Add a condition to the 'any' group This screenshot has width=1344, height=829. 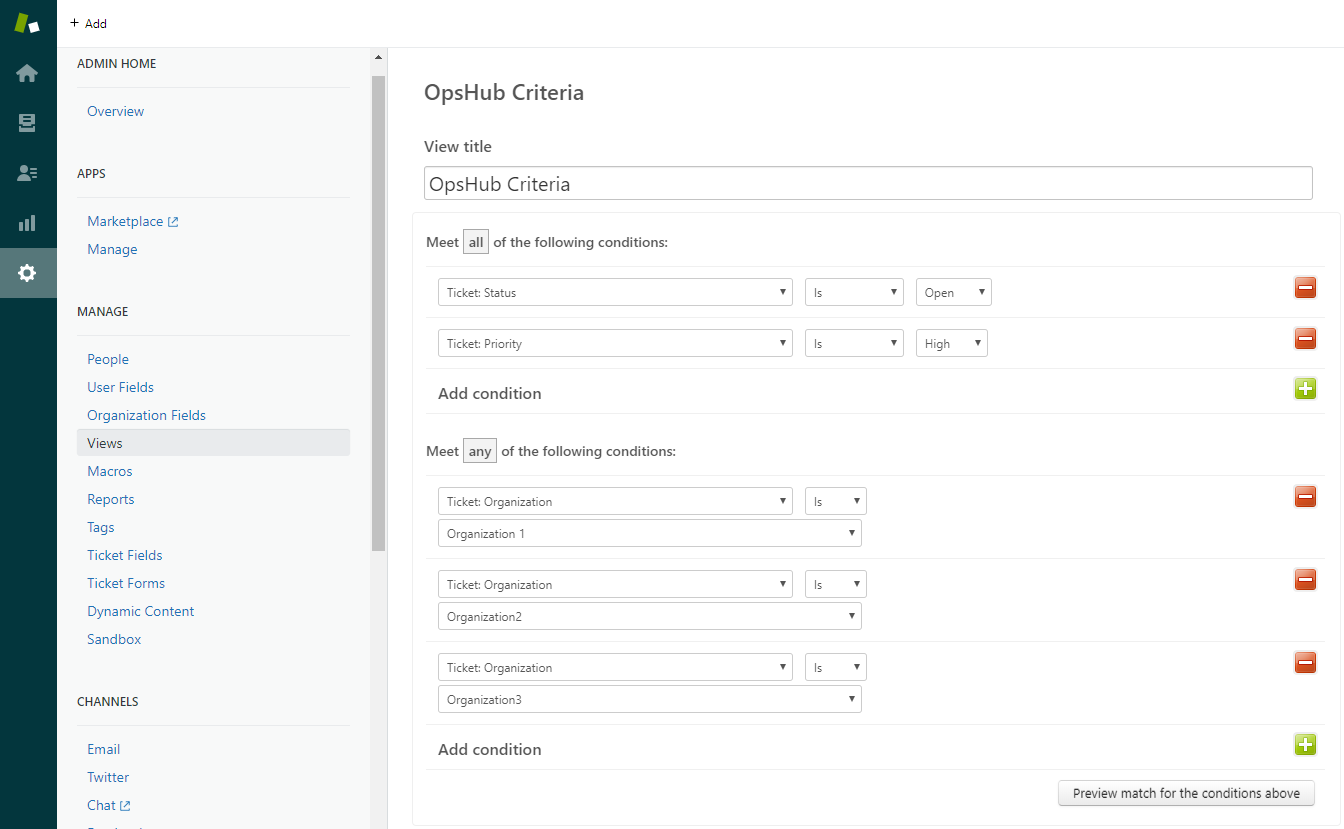pyautogui.click(x=1305, y=744)
